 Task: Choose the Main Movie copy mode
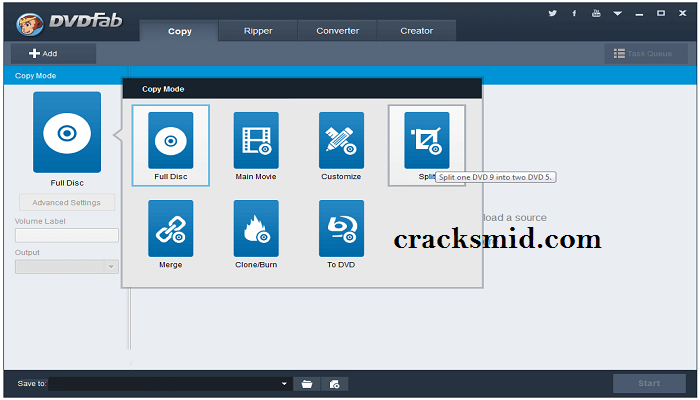coord(256,141)
